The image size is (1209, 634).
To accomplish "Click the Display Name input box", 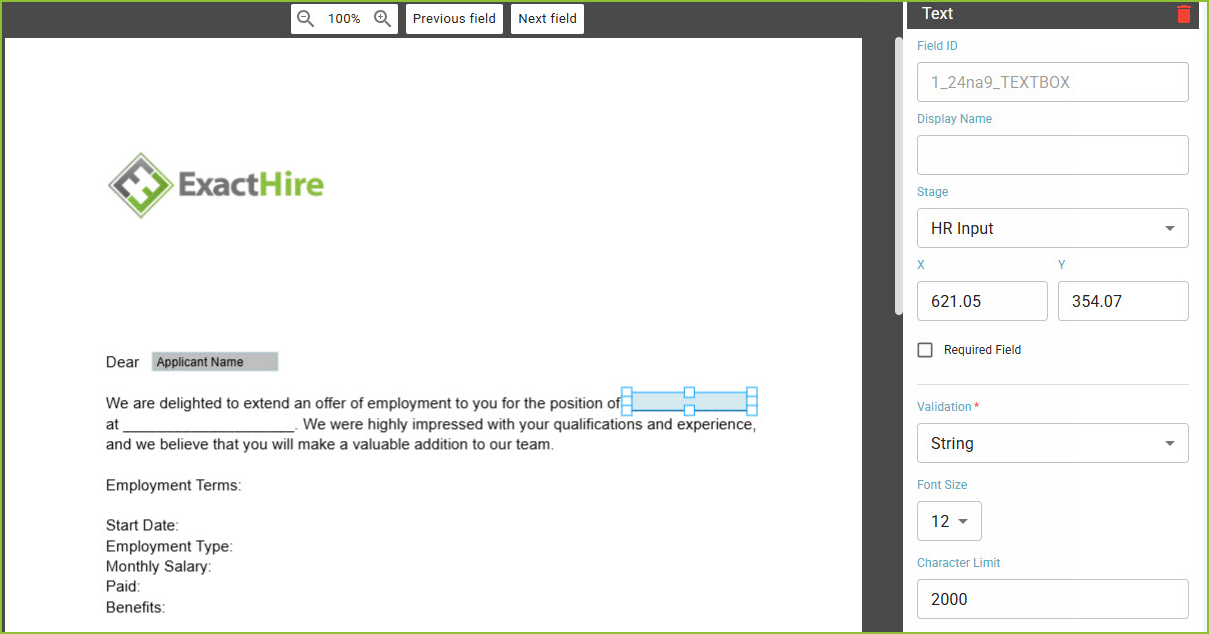I will [x=1053, y=155].
